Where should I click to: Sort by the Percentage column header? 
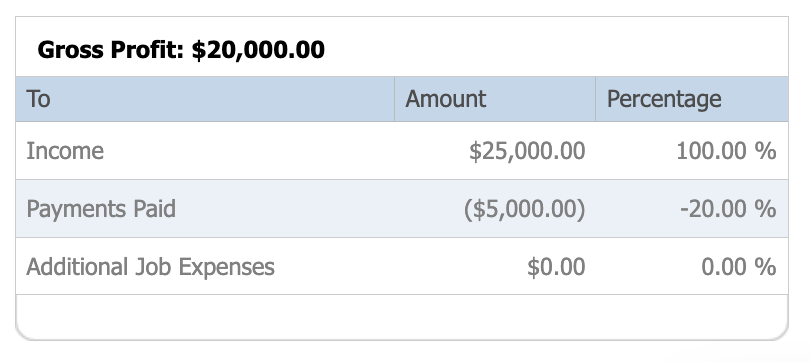click(x=692, y=99)
